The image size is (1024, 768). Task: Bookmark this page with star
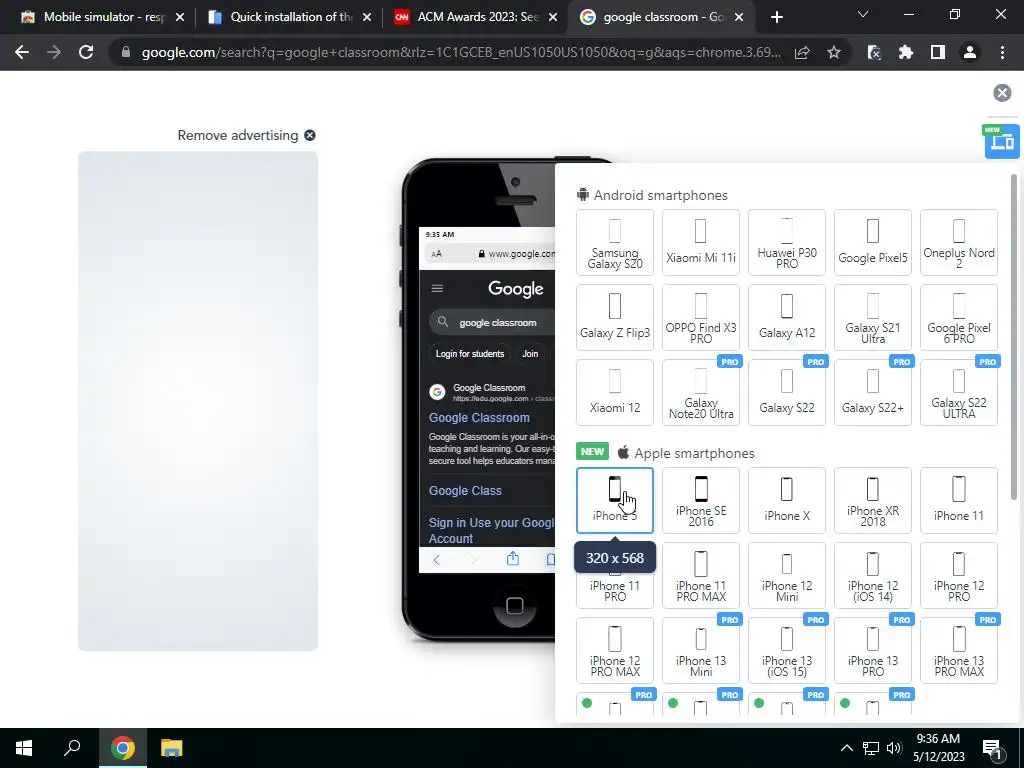[834, 52]
